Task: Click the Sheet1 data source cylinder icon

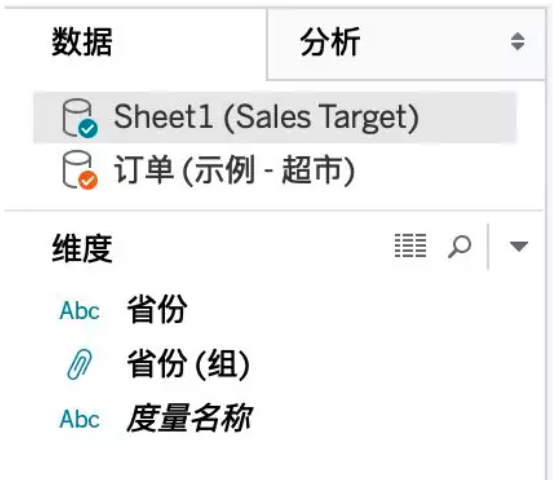Action: (77, 117)
